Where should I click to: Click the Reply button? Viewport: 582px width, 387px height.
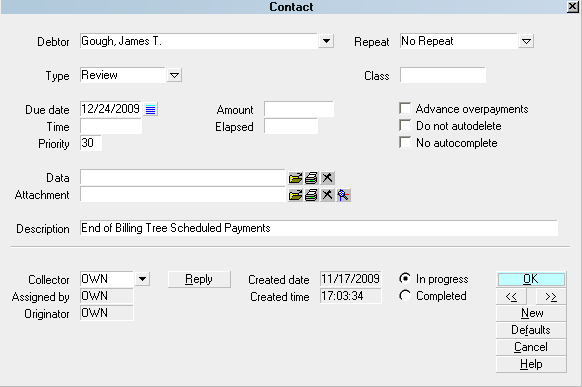[x=199, y=279]
